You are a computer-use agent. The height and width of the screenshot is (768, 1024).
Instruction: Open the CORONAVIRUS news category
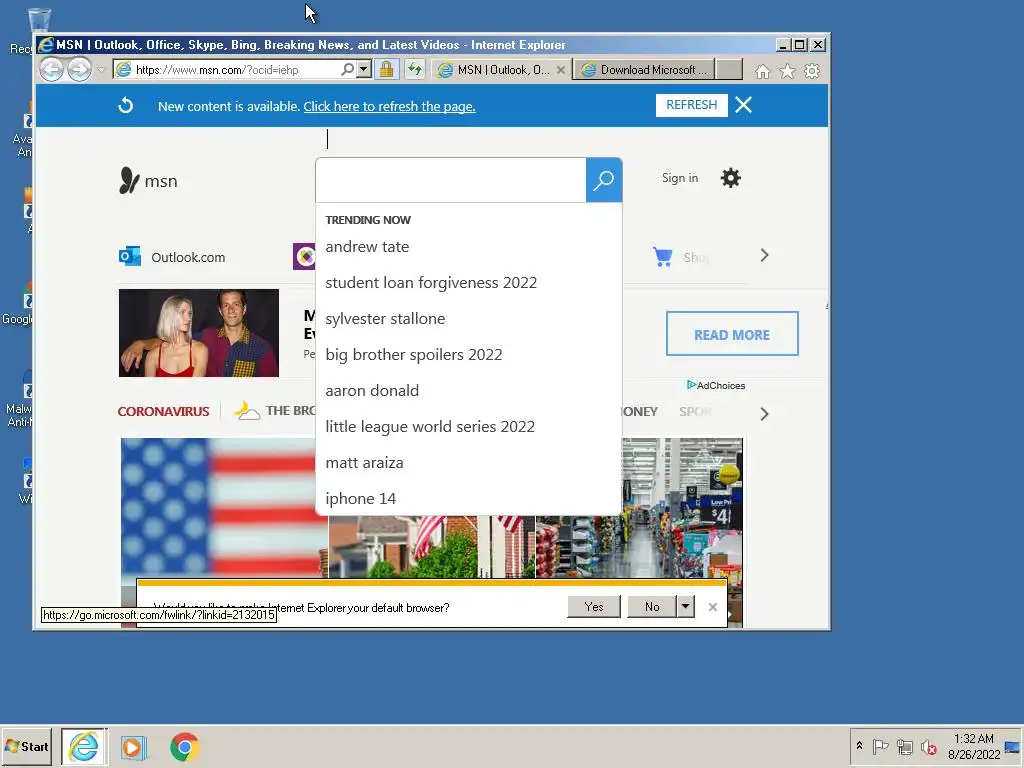click(x=163, y=411)
